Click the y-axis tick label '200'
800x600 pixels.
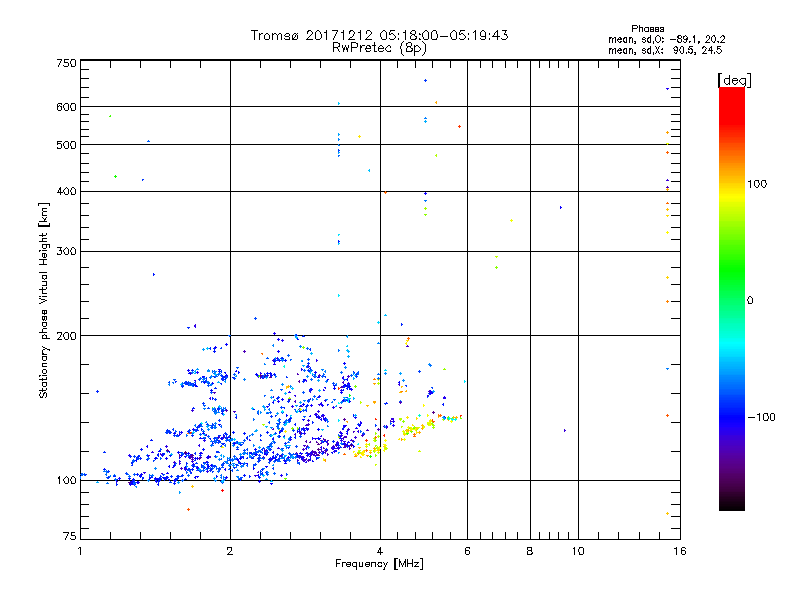click(x=66, y=336)
